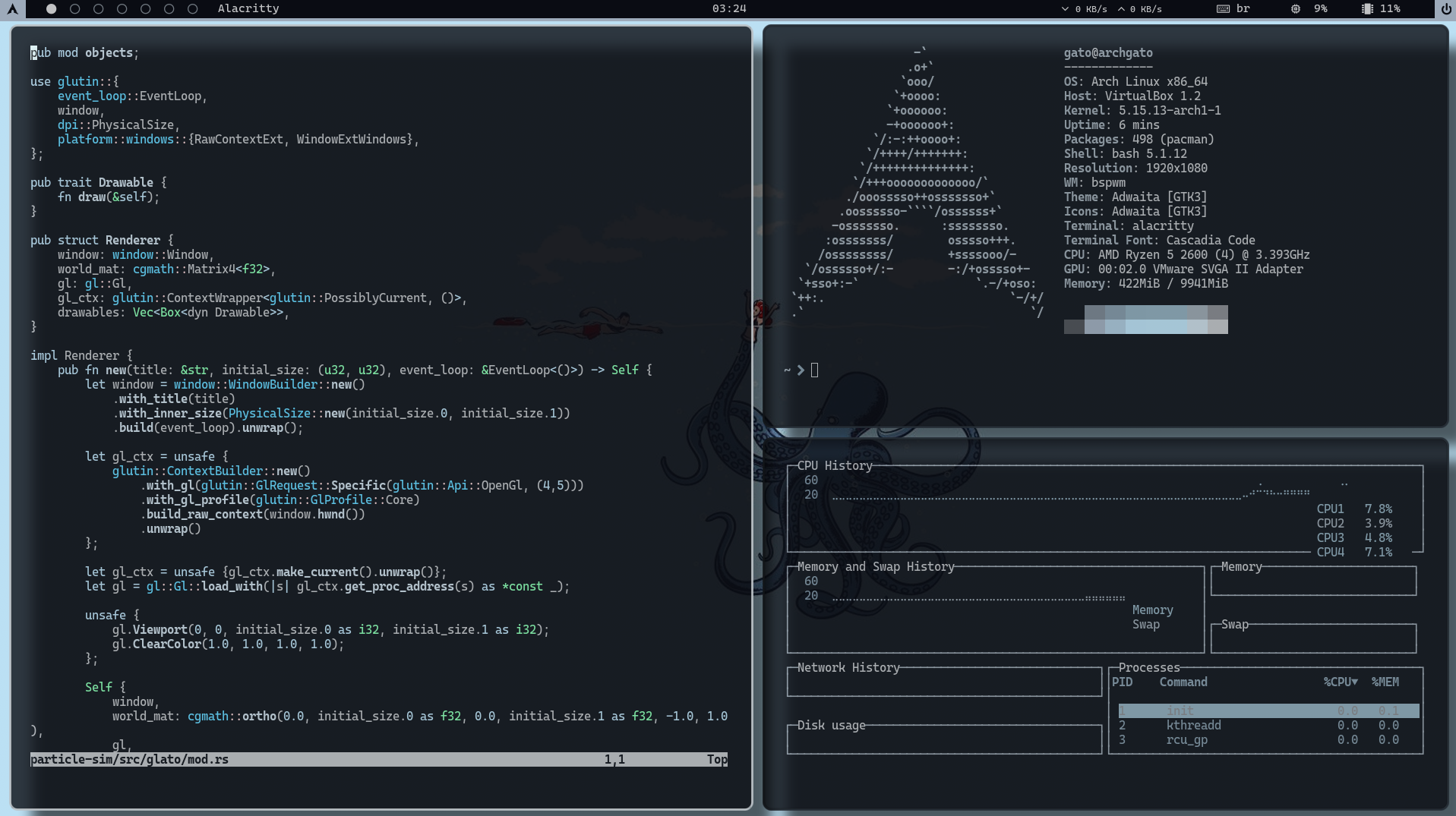Click the 'Terminal Font: Cascadia Code' line

tap(1159, 240)
